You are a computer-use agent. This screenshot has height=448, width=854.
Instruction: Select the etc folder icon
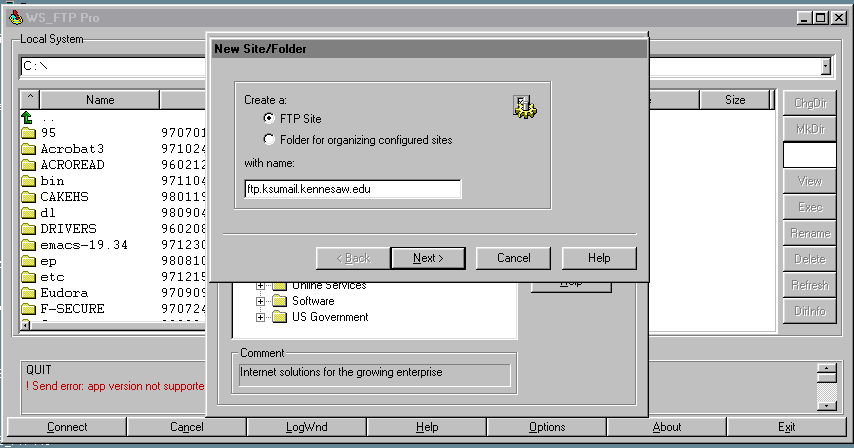28,277
